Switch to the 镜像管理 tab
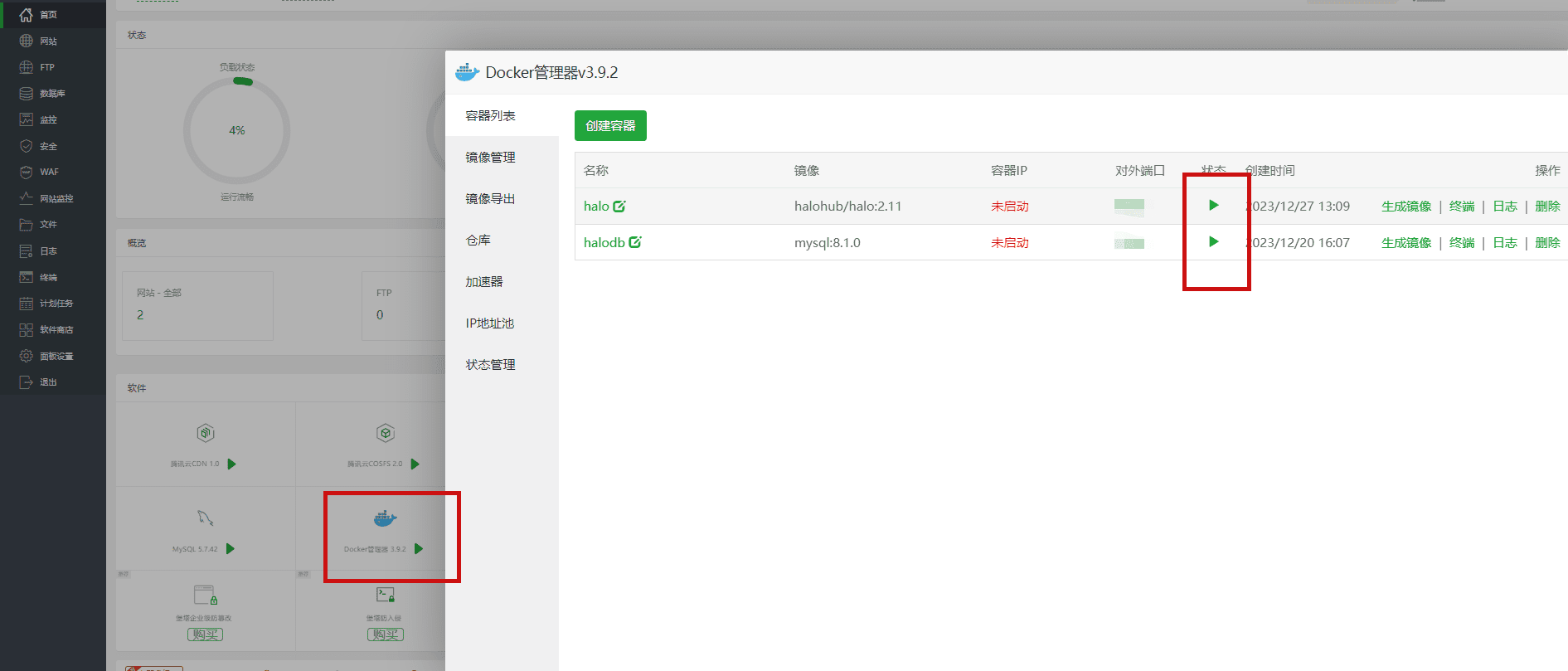1568x671 pixels. tap(490, 158)
